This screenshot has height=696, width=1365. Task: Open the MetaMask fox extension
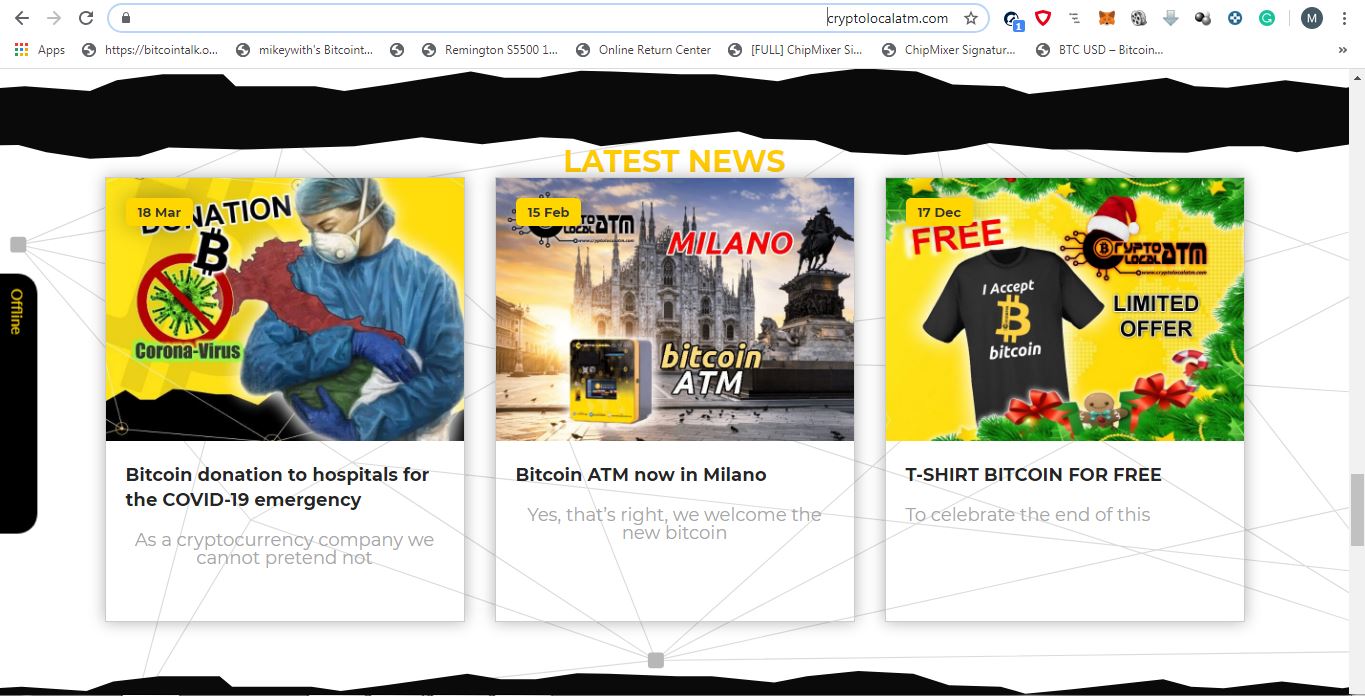coord(1107,18)
